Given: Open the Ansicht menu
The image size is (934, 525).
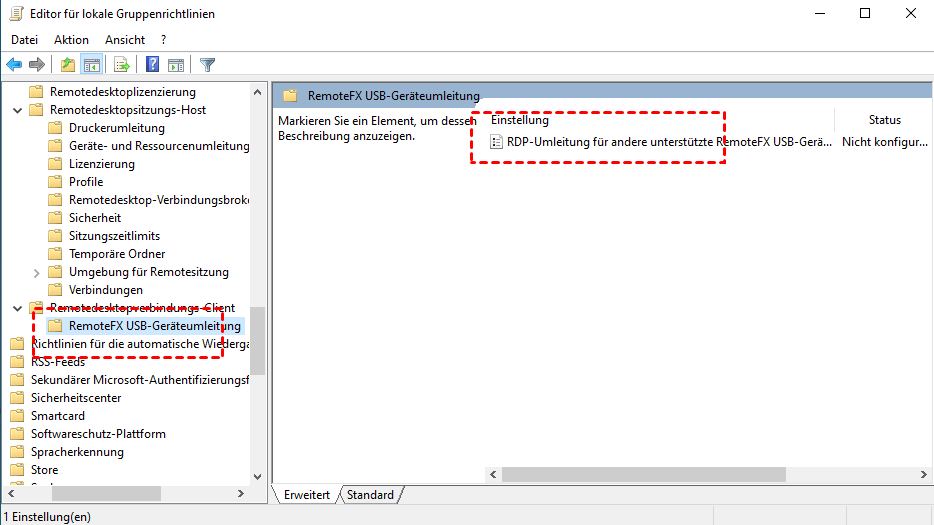Looking at the screenshot, I should pos(125,40).
